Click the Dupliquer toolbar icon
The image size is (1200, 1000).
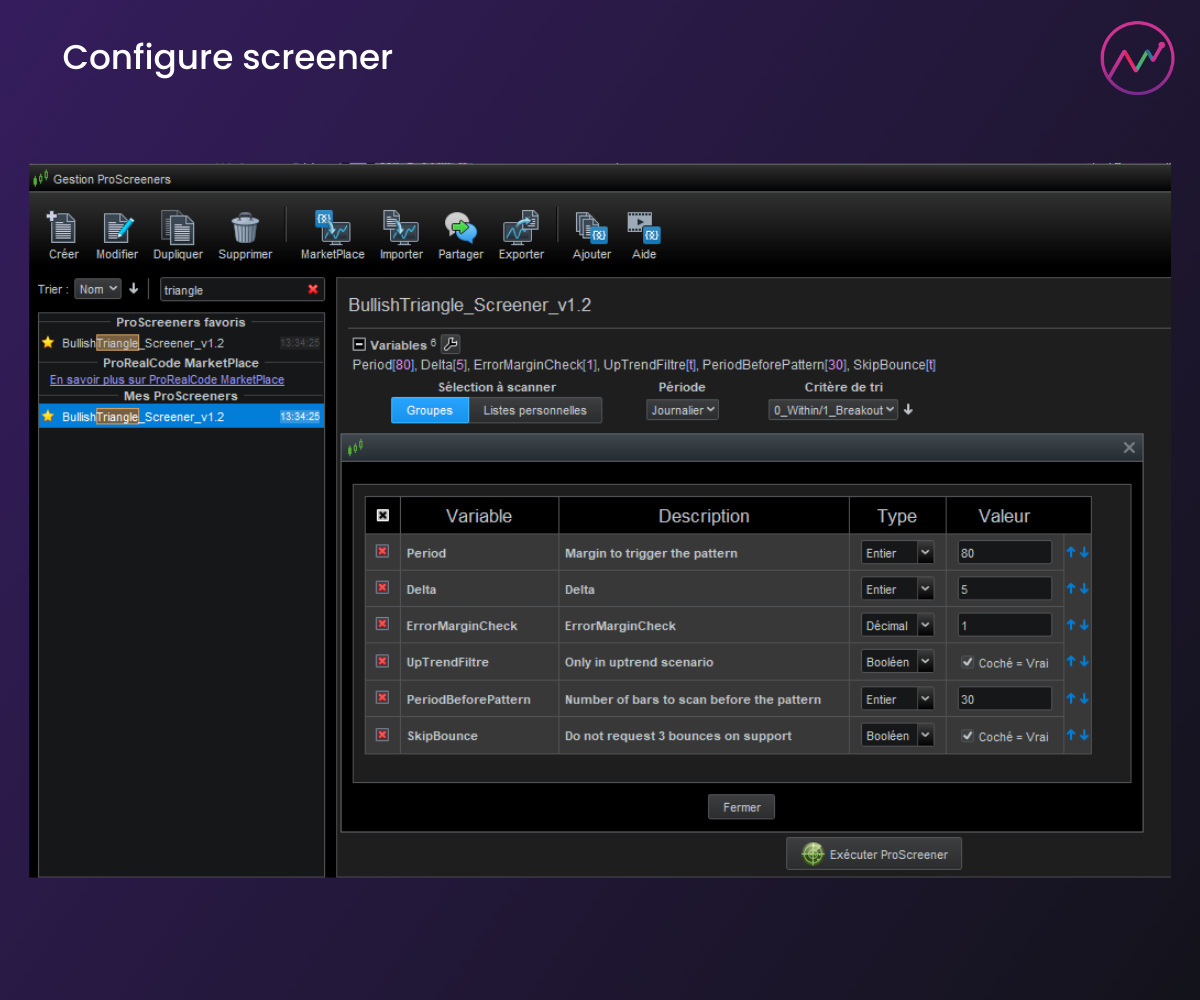tap(178, 229)
